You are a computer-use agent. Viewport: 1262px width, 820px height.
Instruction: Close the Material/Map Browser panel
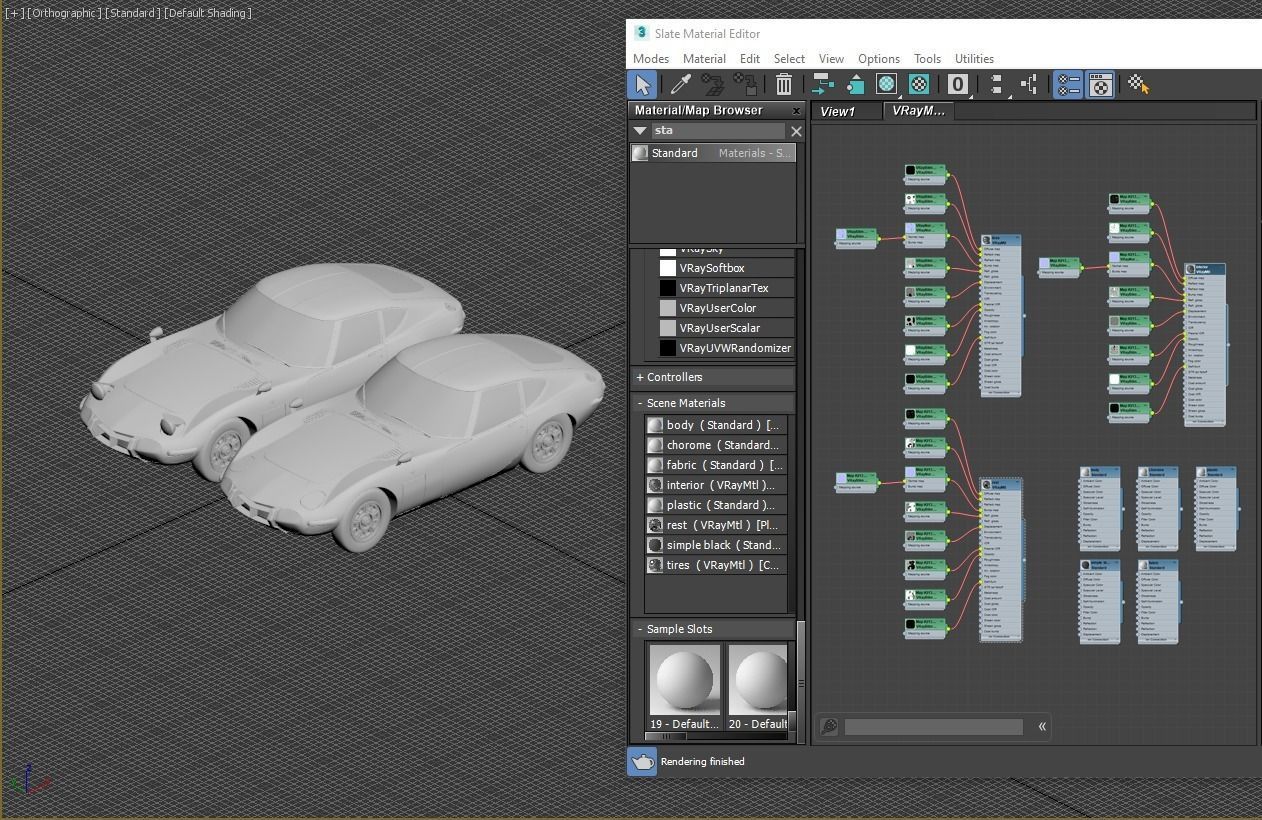point(797,111)
